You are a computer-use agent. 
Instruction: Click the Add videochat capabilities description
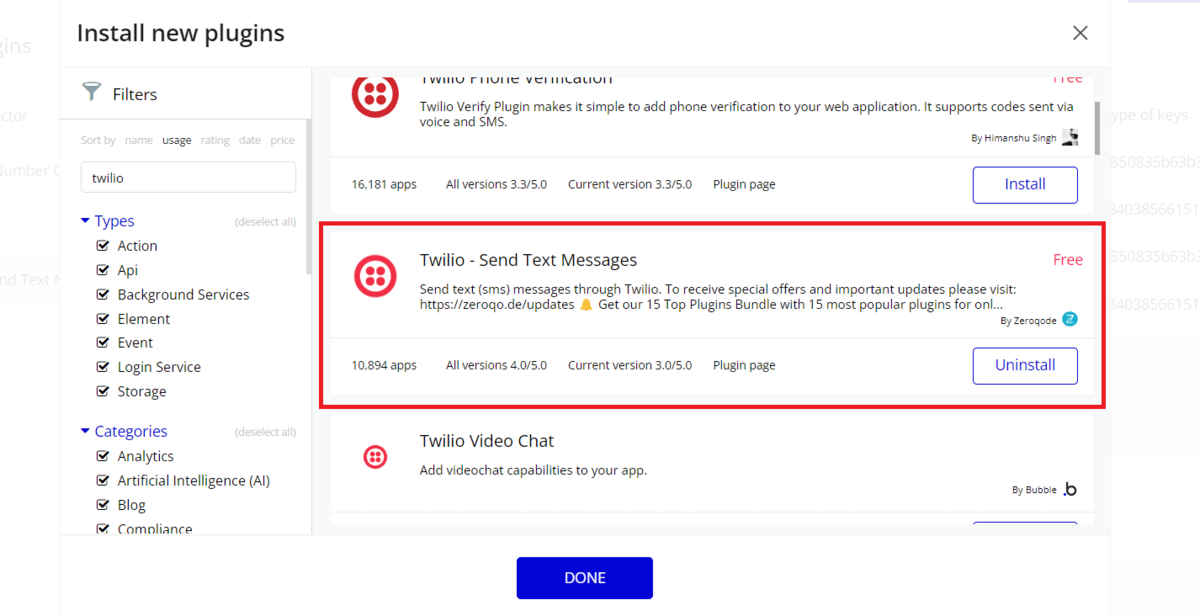(533, 470)
